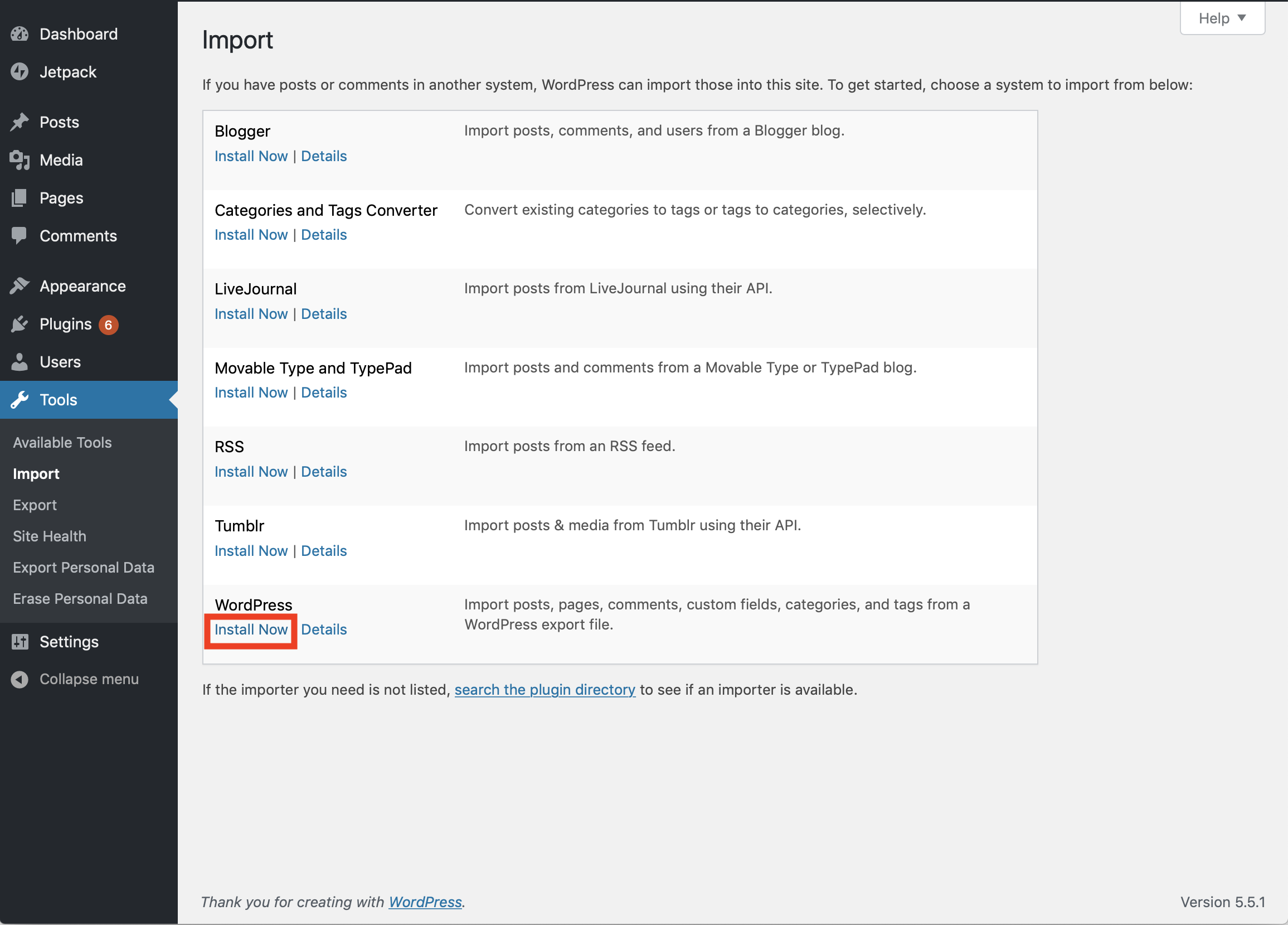Click the Tumblr importer title

pyautogui.click(x=239, y=526)
